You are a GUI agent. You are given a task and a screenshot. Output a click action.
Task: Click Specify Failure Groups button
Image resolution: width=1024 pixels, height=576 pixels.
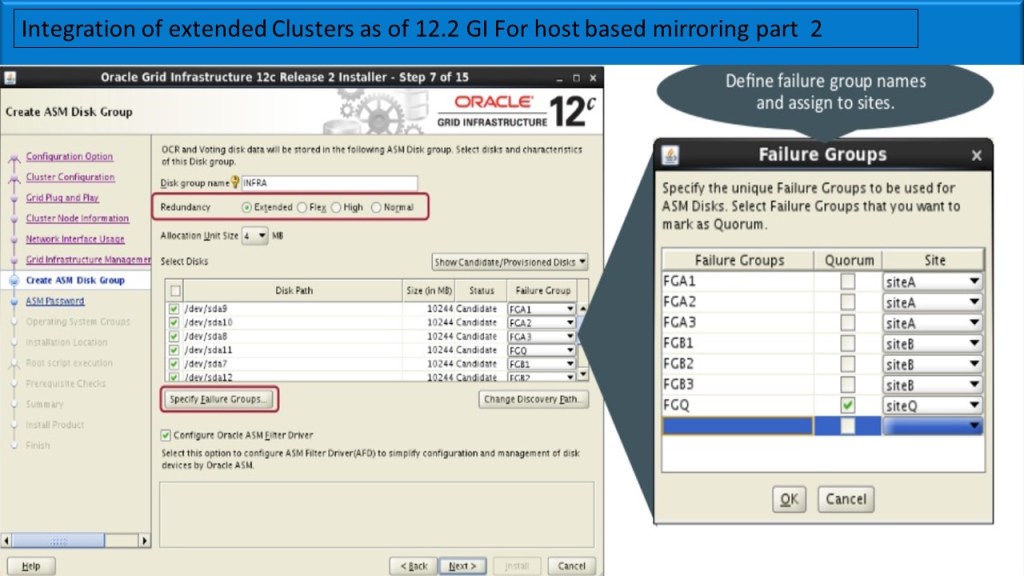(218, 399)
